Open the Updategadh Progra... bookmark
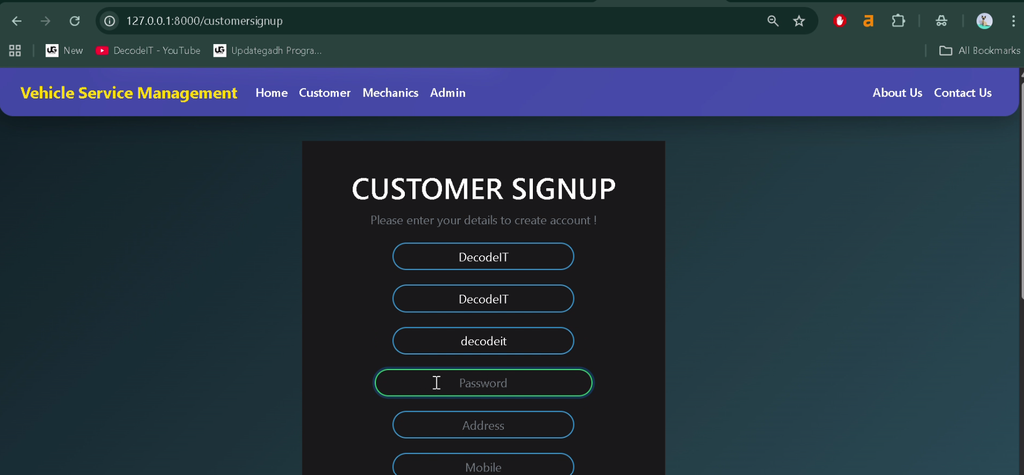Image resolution: width=1024 pixels, height=475 pixels. pos(268,50)
